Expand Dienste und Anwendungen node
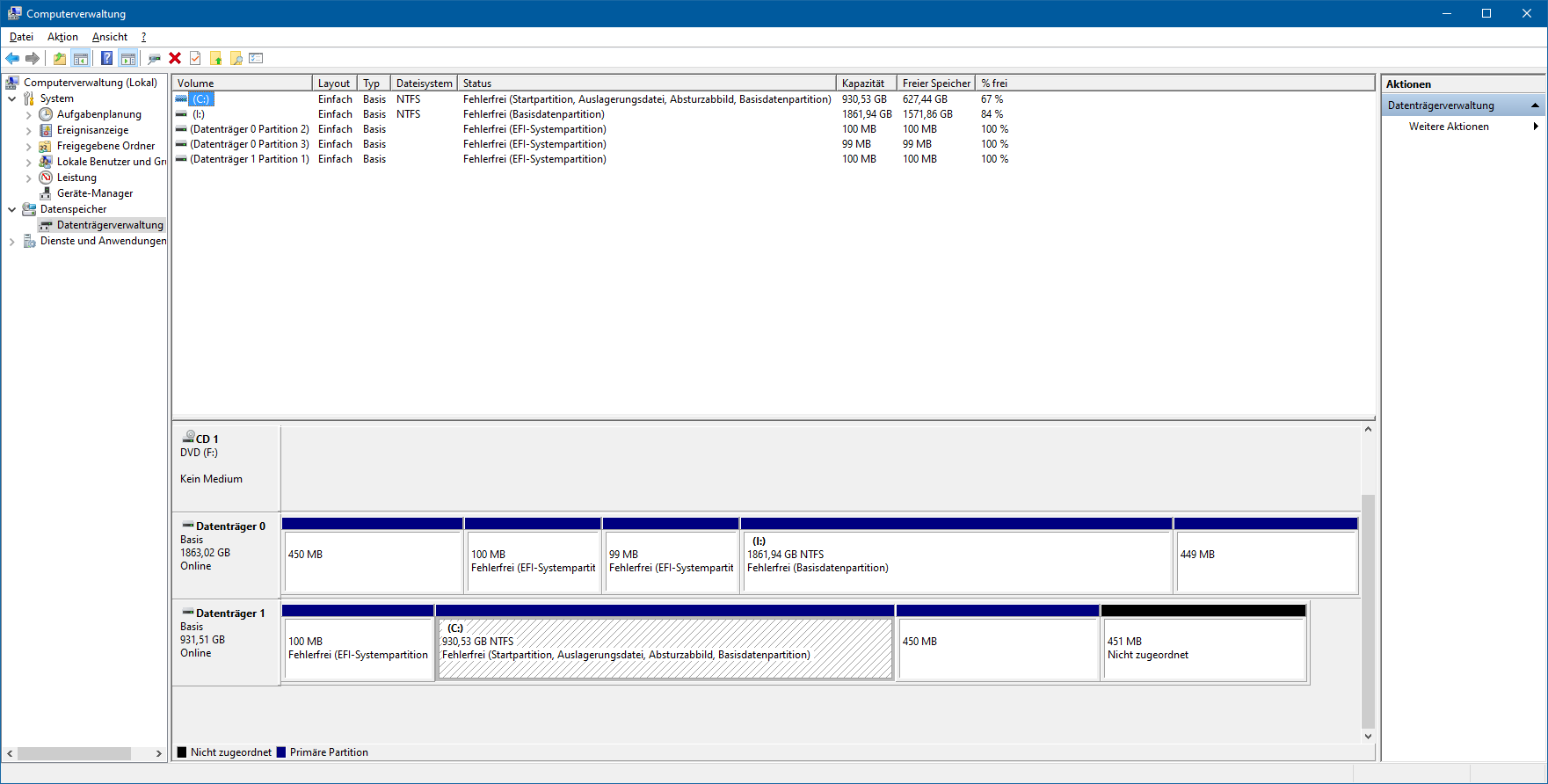Image resolution: width=1548 pixels, height=784 pixels. click(x=11, y=241)
